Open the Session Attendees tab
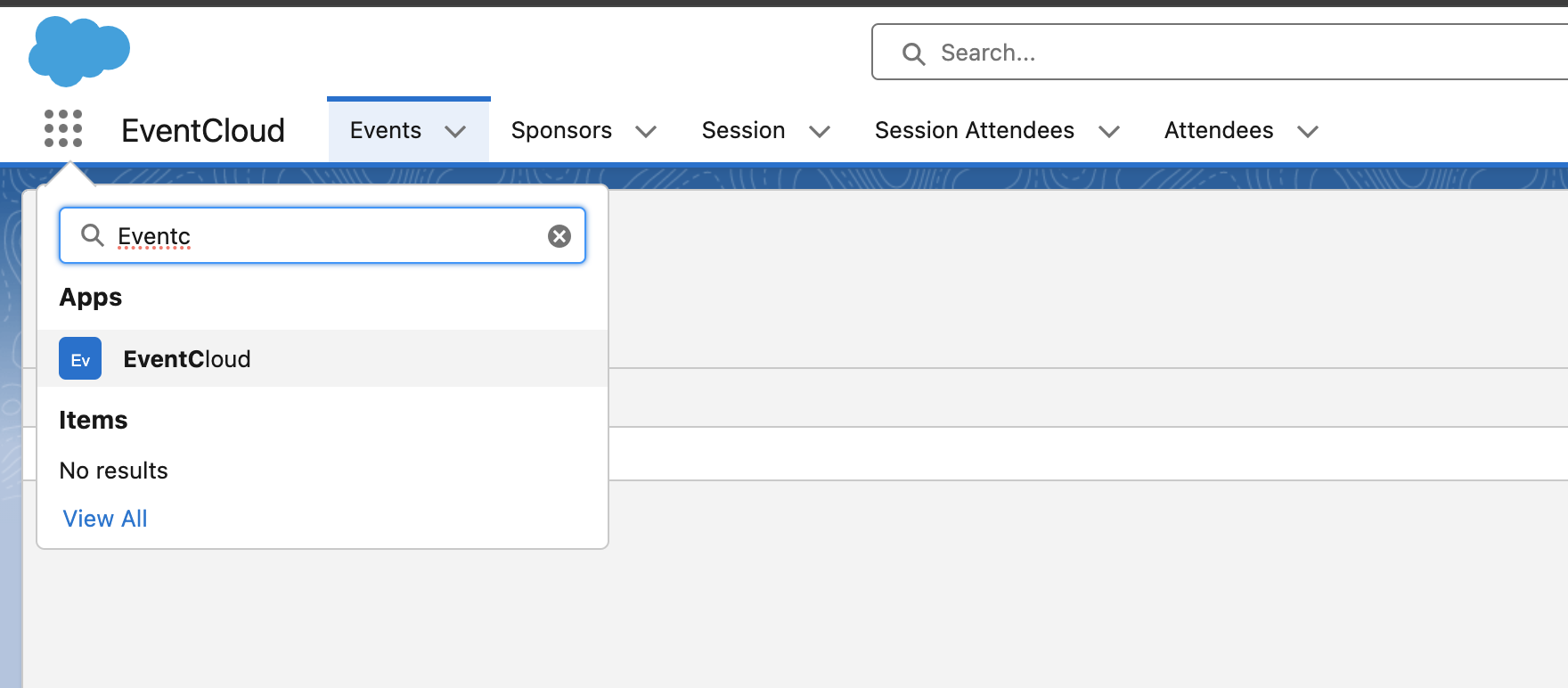Viewport: 1568px width, 688px height. pyautogui.click(x=974, y=131)
